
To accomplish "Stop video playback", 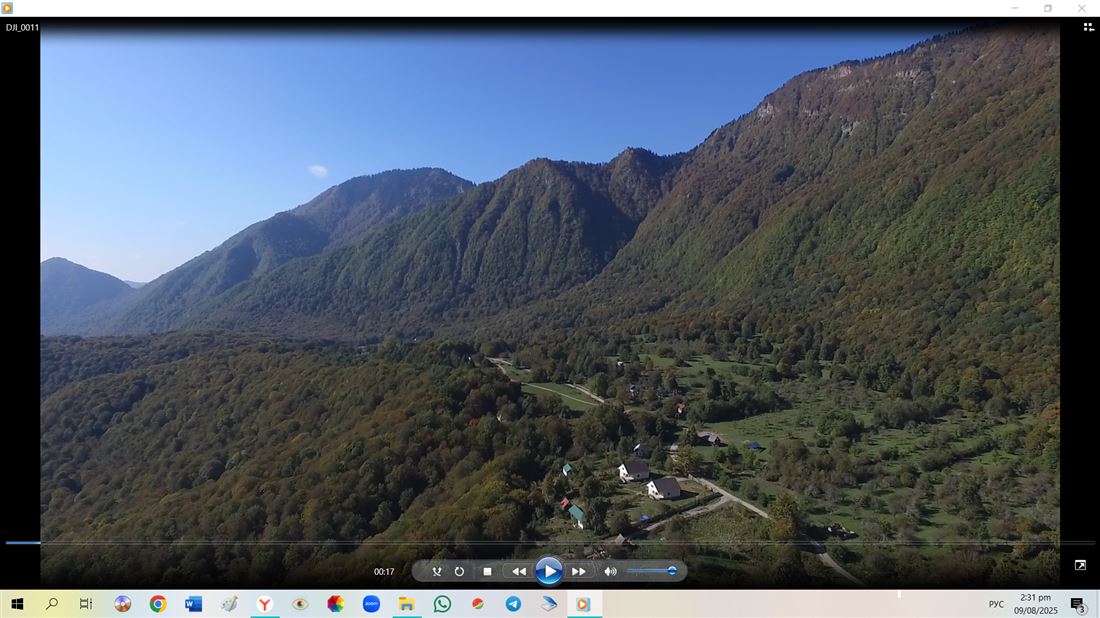I will click(488, 572).
